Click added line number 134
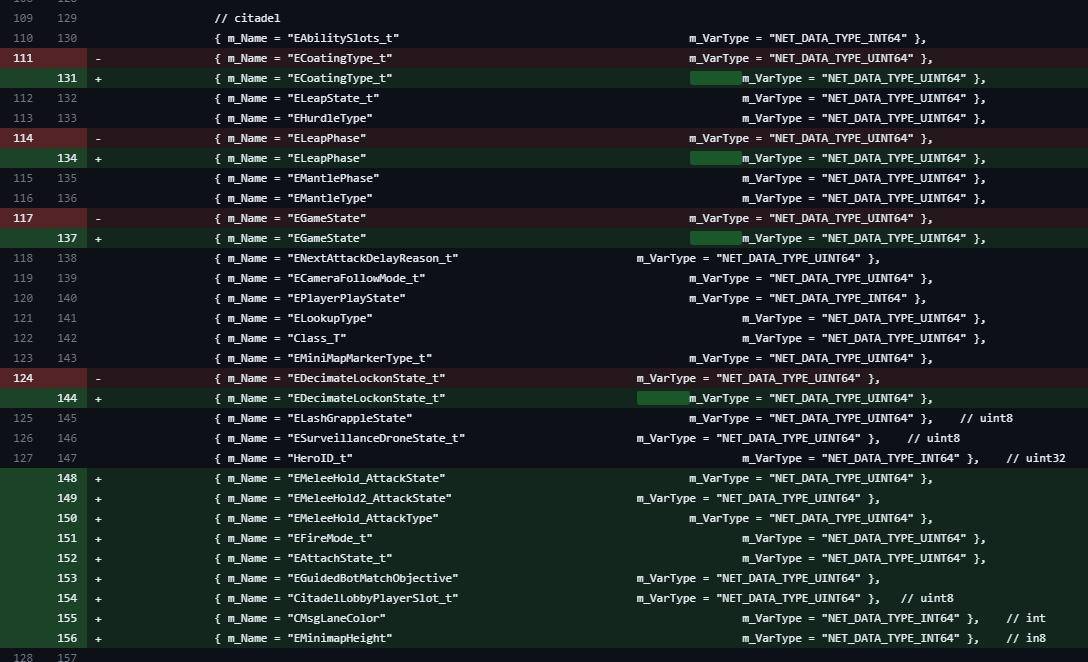This screenshot has height=662, width=1088. [x=66, y=158]
